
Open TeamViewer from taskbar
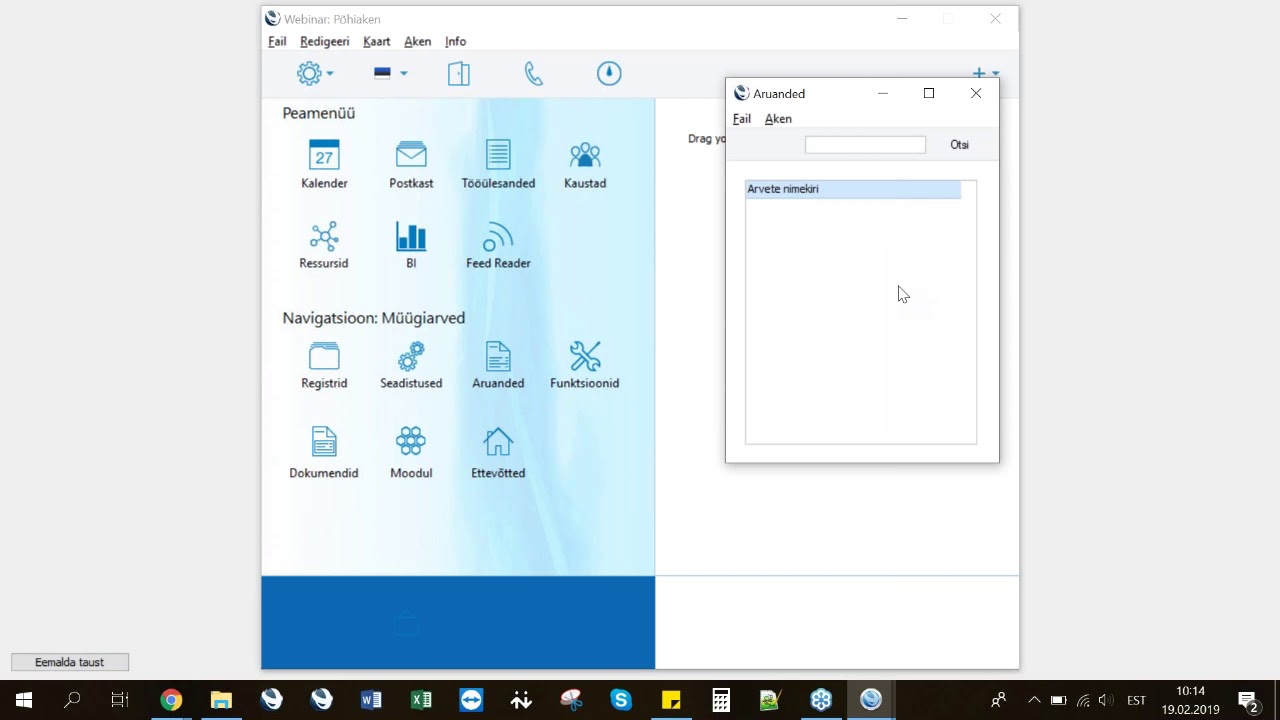click(x=471, y=700)
